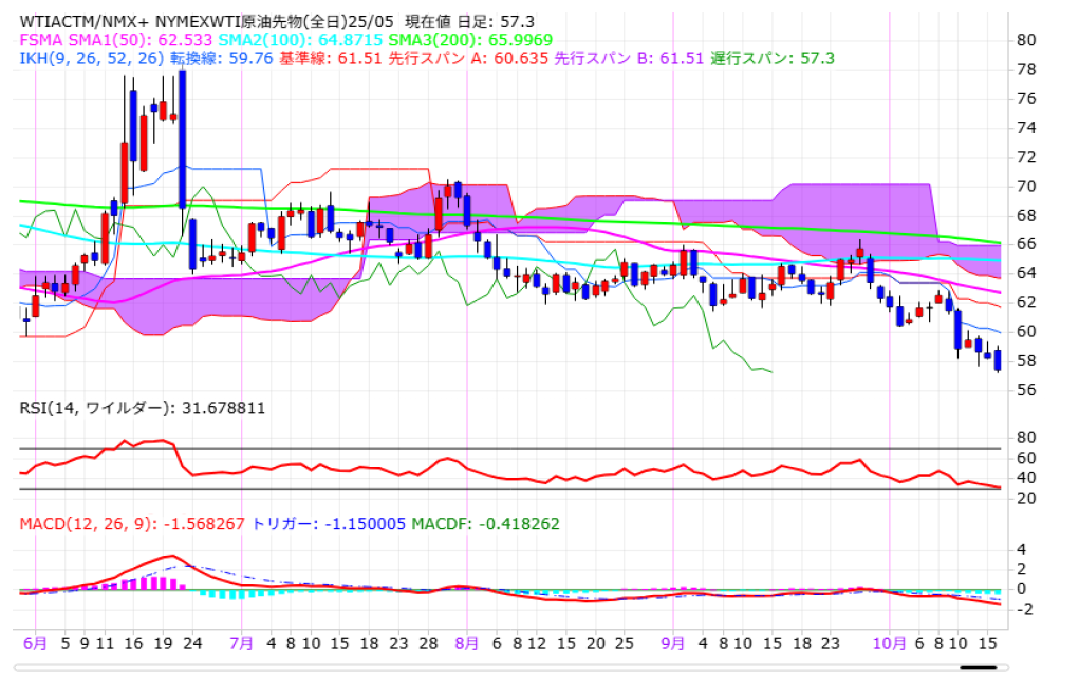Click the 10月 date axis marker
1076x699 pixels.
coord(891,643)
